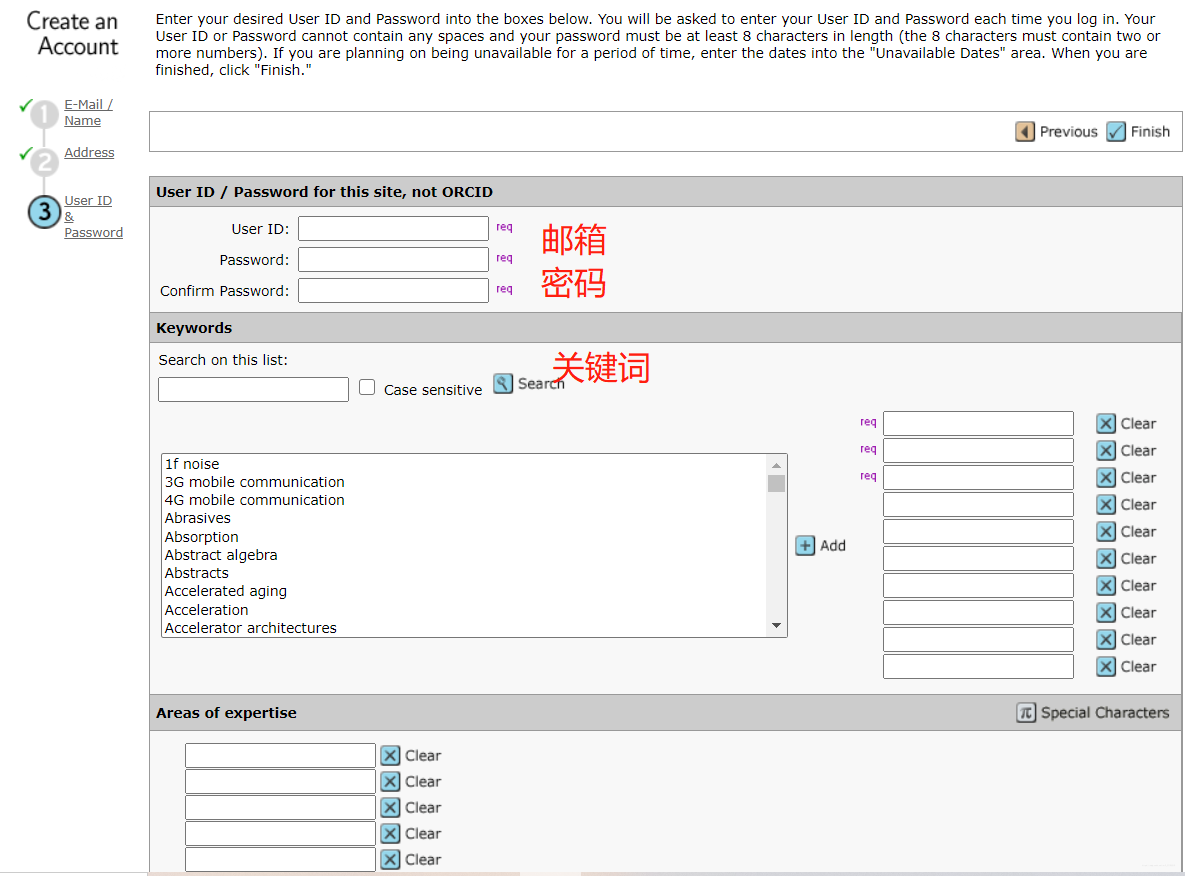Click step 1 circle icon
Viewport: 1185px width, 876px height.
[45, 114]
